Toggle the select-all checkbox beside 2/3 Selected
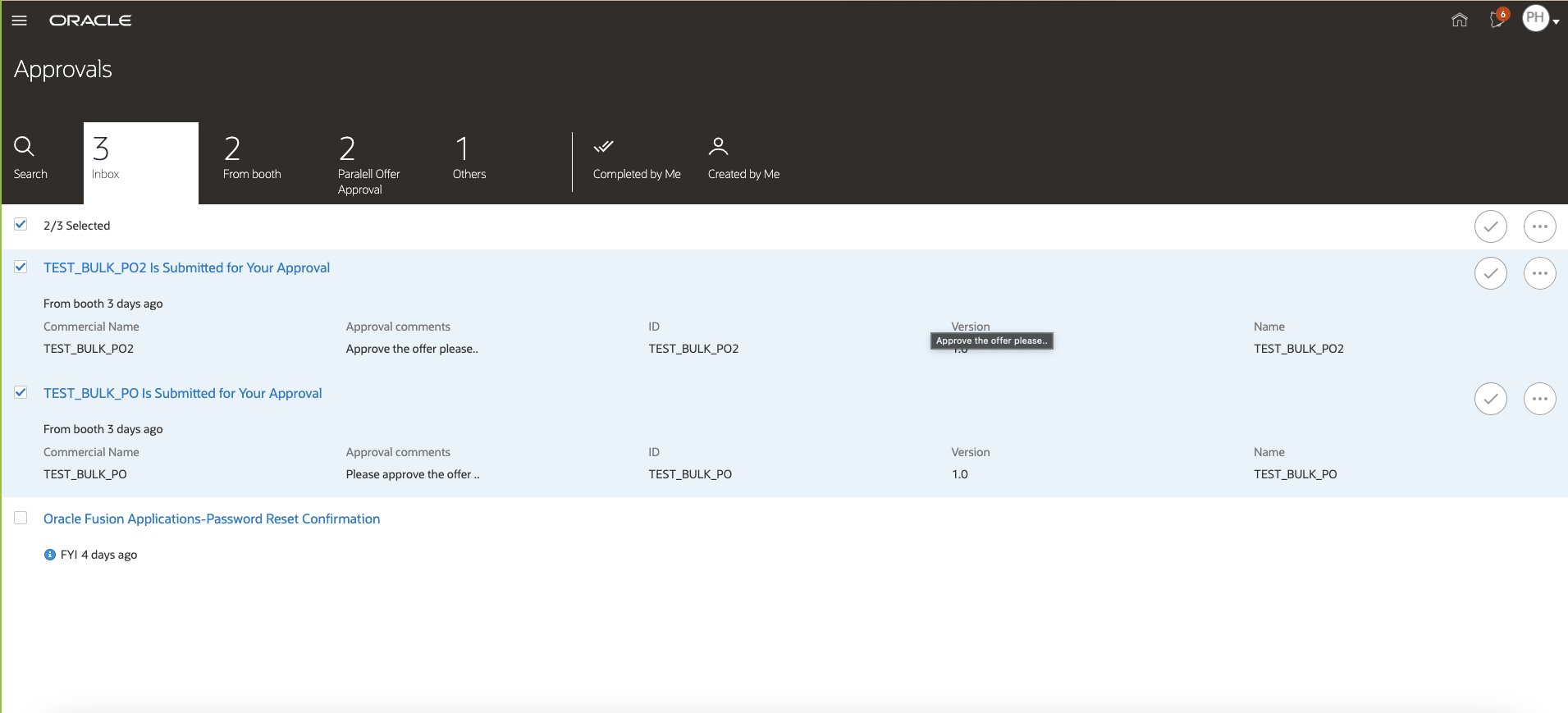This screenshot has width=1568, height=713. coord(21,225)
